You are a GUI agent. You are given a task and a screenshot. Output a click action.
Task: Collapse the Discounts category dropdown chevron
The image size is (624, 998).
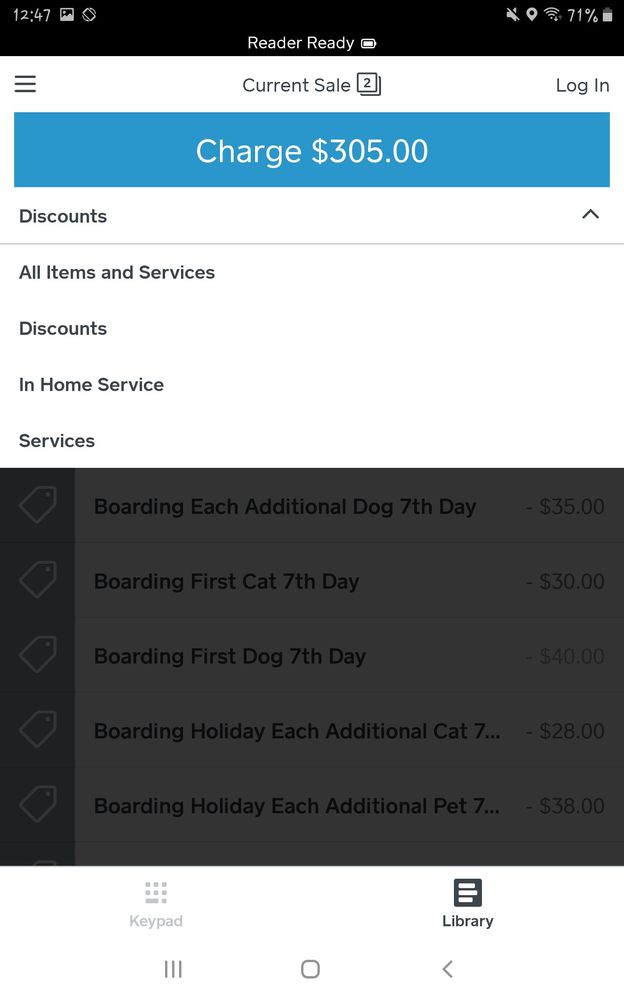coord(590,215)
